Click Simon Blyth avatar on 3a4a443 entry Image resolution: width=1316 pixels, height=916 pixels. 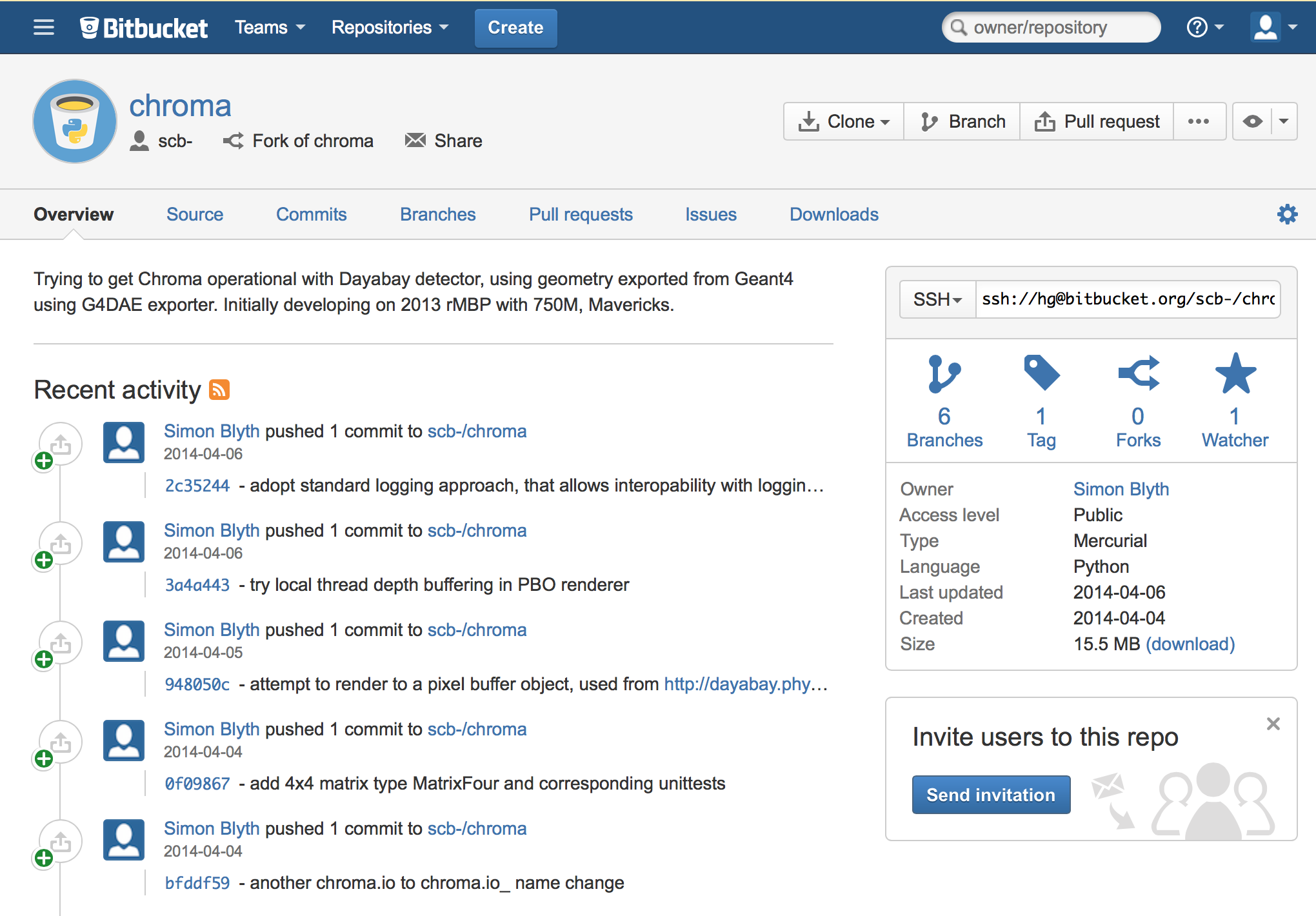(124, 542)
